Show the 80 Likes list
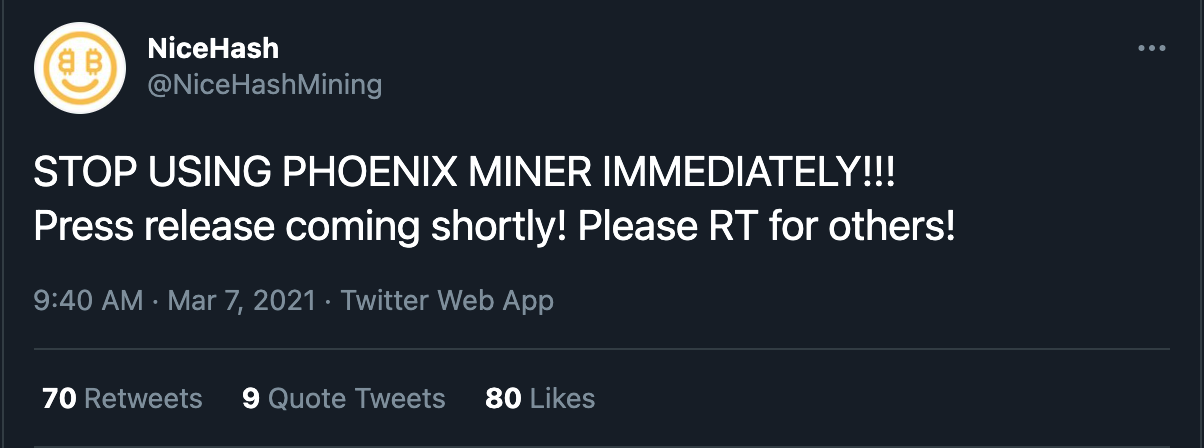This screenshot has width=1204, height=448. (540, 398)
